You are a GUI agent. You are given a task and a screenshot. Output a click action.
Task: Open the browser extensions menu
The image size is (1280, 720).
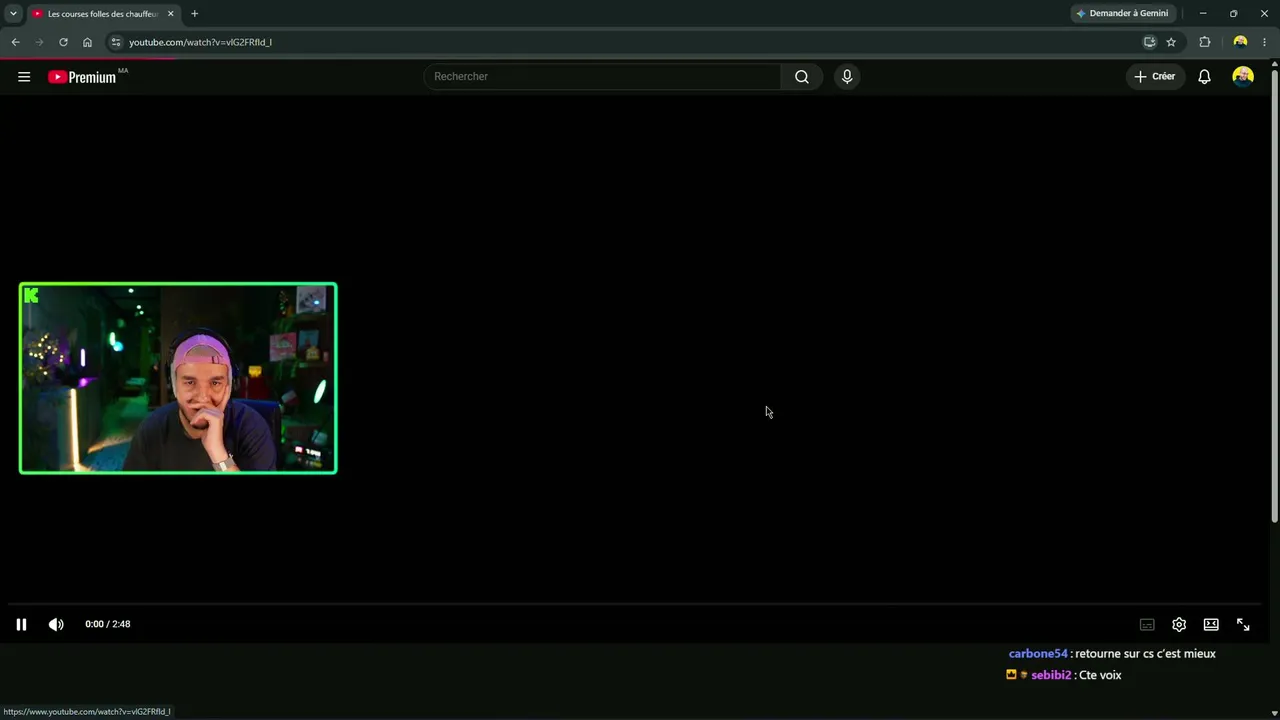tap(1204, 42)
